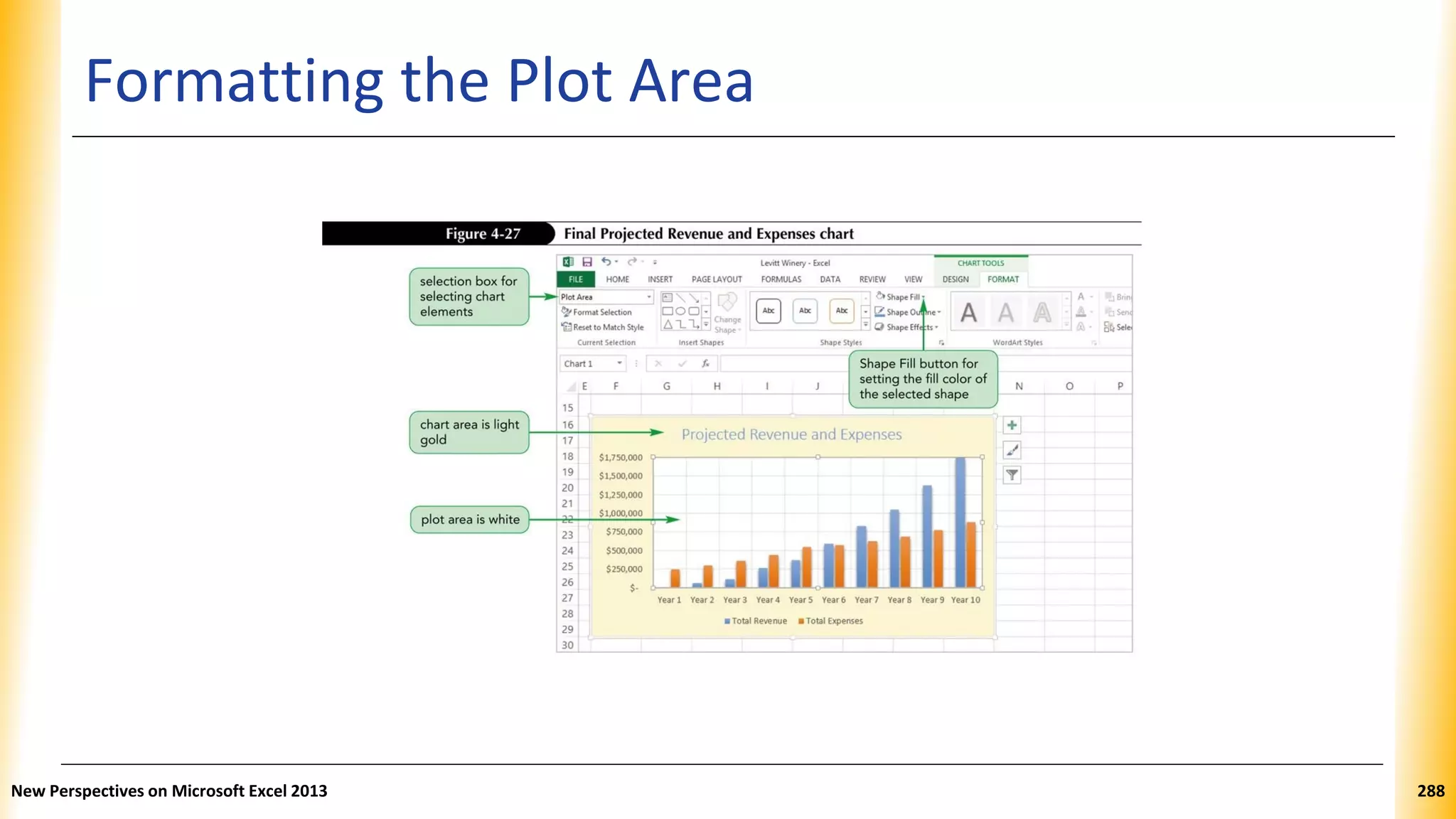Click the Save icon in Quick Access Toolbar
The height and width of the screenshot is (819, 1456).
point(587,262)
